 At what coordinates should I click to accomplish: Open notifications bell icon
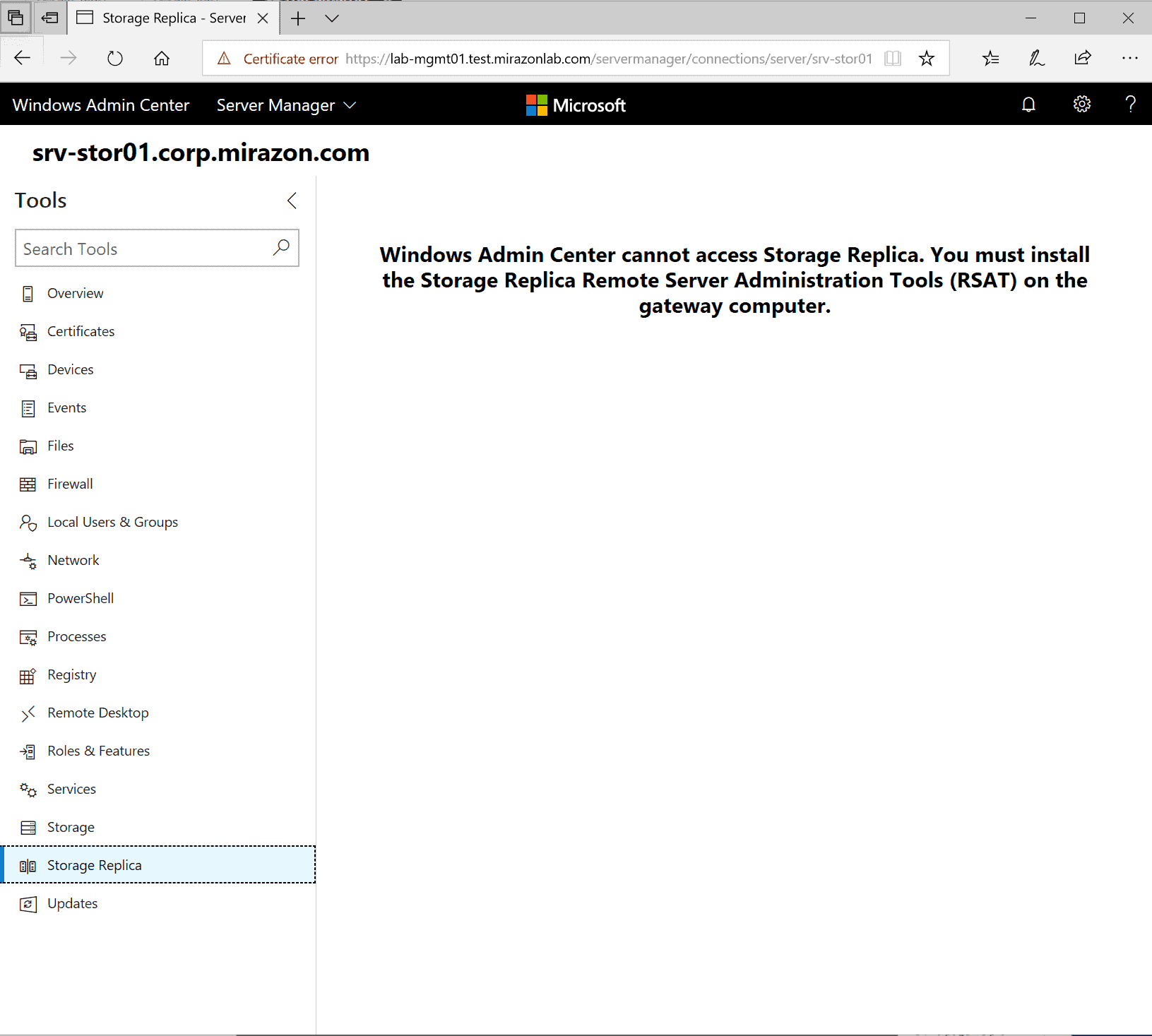click(1028, 105)
